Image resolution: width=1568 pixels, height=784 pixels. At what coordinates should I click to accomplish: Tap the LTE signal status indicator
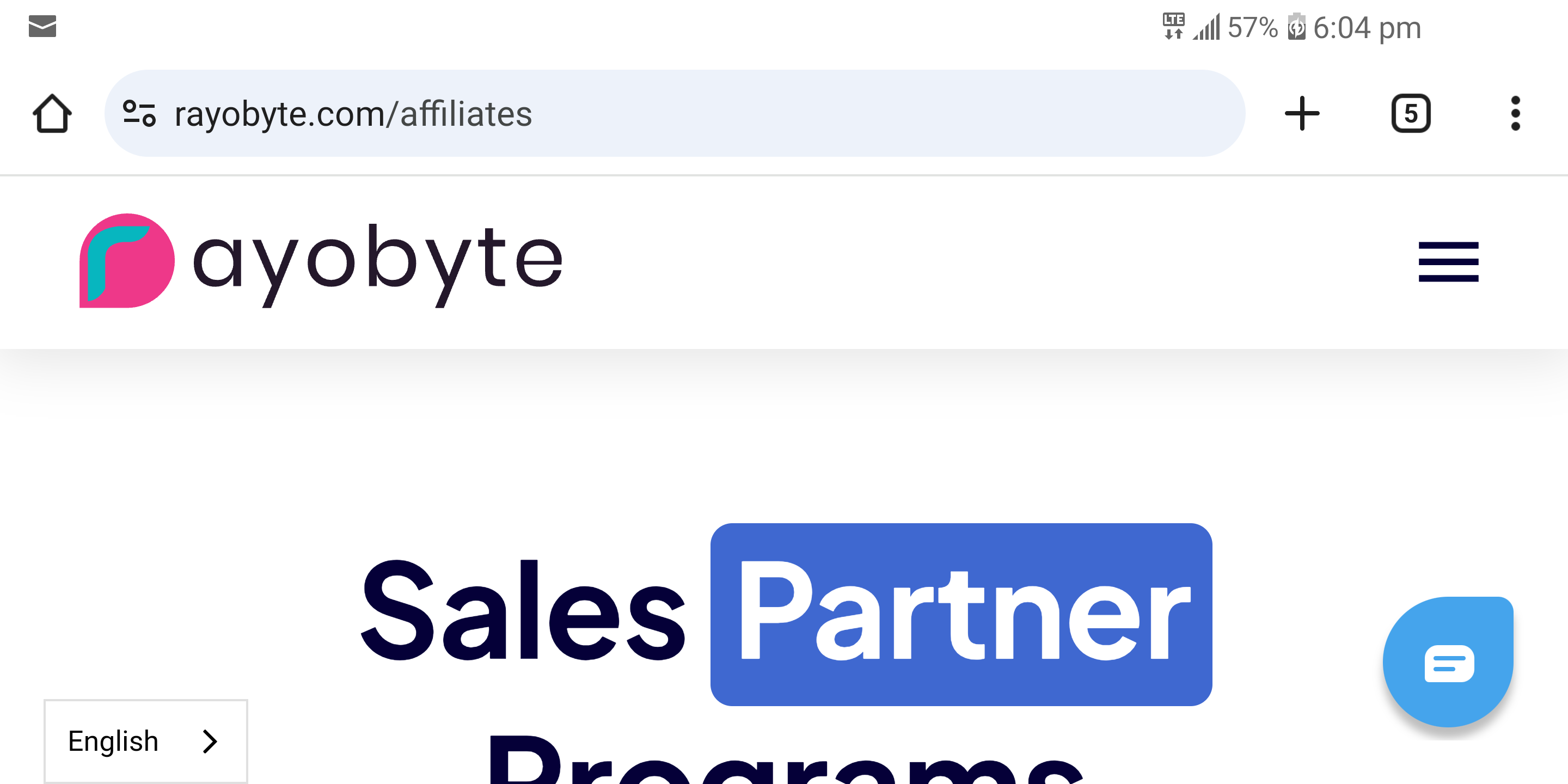[x=1173, y=26]
